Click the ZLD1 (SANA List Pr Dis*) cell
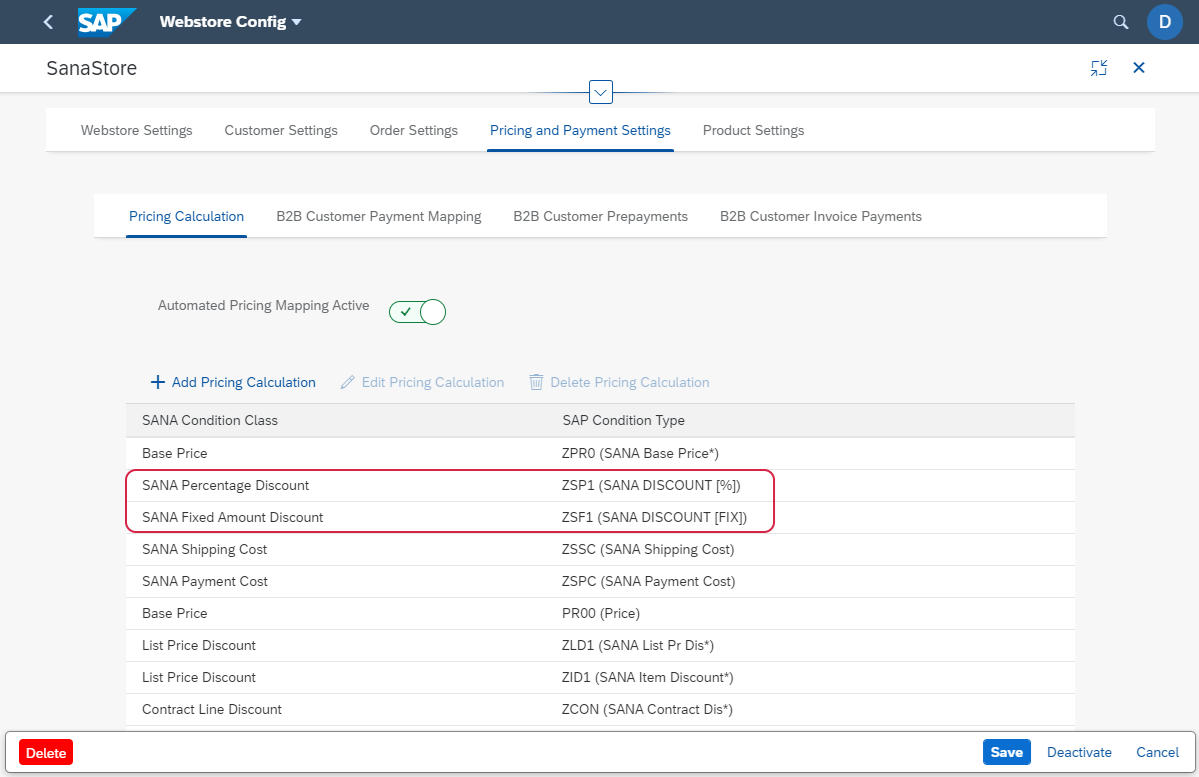Viewport: 1199px width, 777px height. [x=638, y=645]
